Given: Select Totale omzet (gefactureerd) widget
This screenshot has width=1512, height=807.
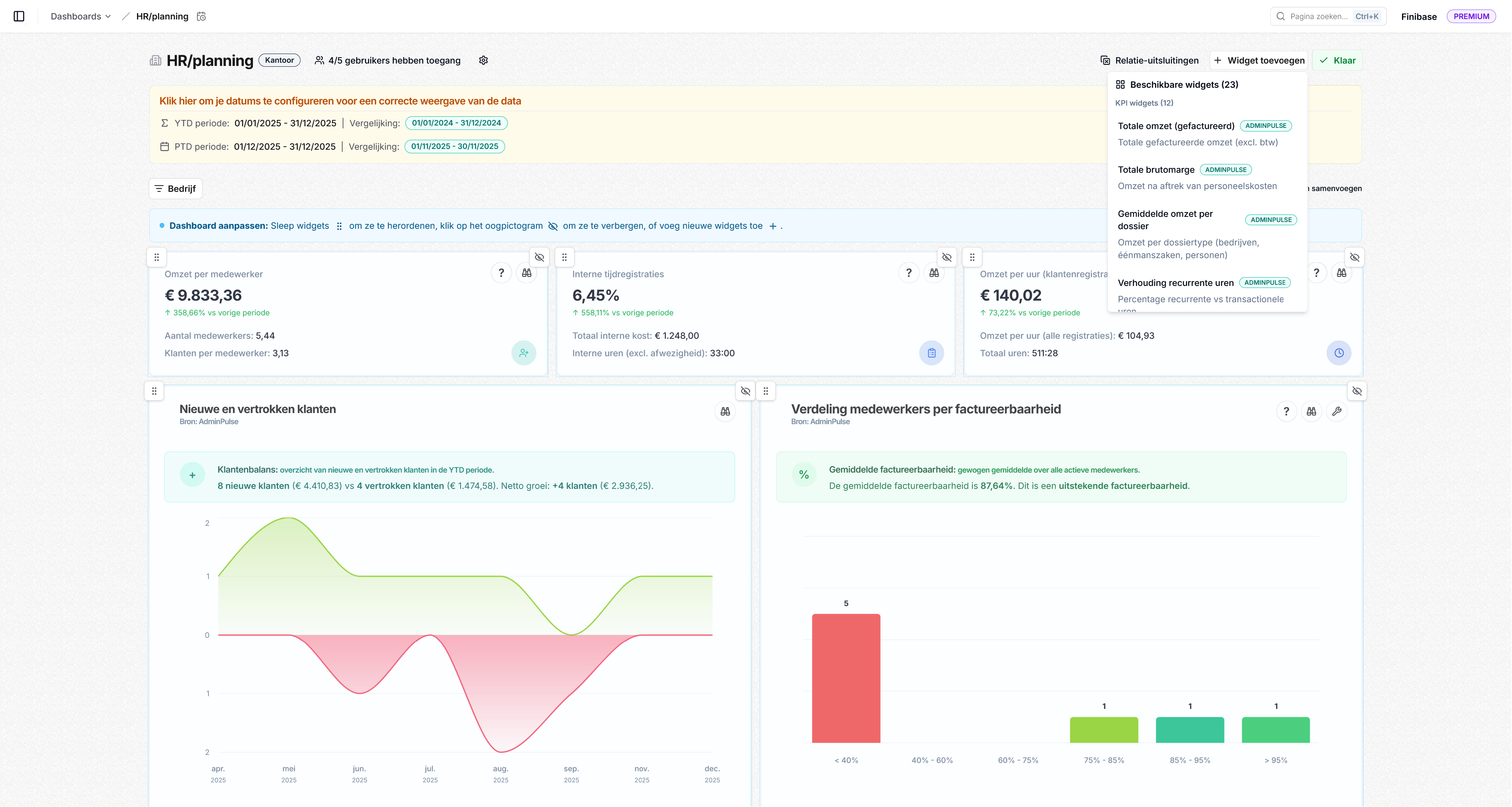Looking at the screenshot, I should [x=1207, y=134].
